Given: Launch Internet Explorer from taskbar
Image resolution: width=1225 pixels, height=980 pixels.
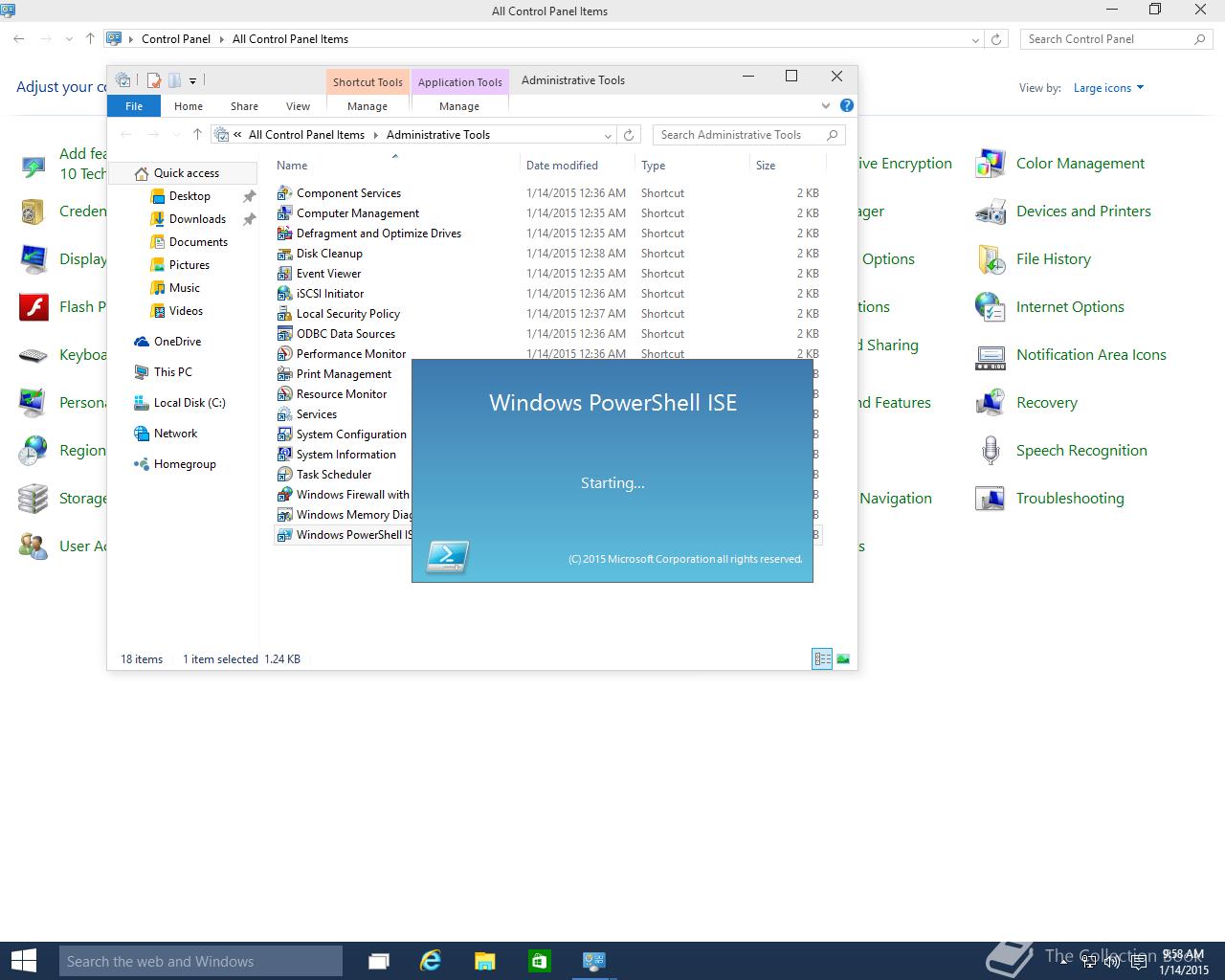Looking at the screenshot, I should [432, 961].
